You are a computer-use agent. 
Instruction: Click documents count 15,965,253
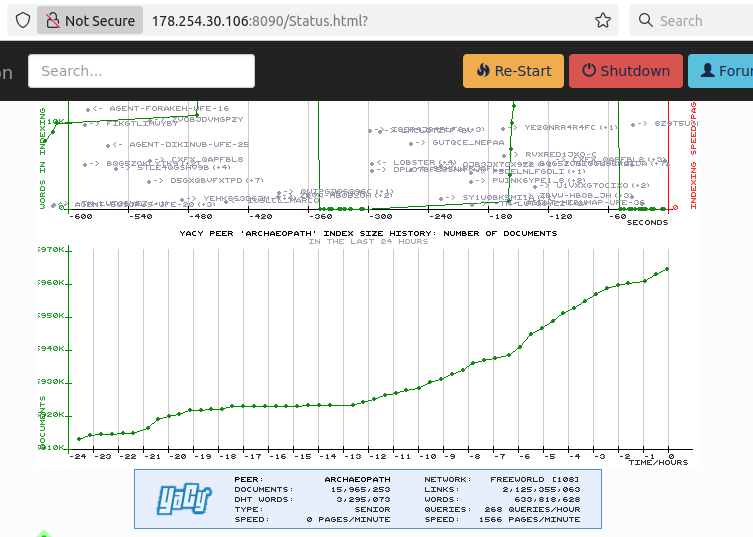360,489
